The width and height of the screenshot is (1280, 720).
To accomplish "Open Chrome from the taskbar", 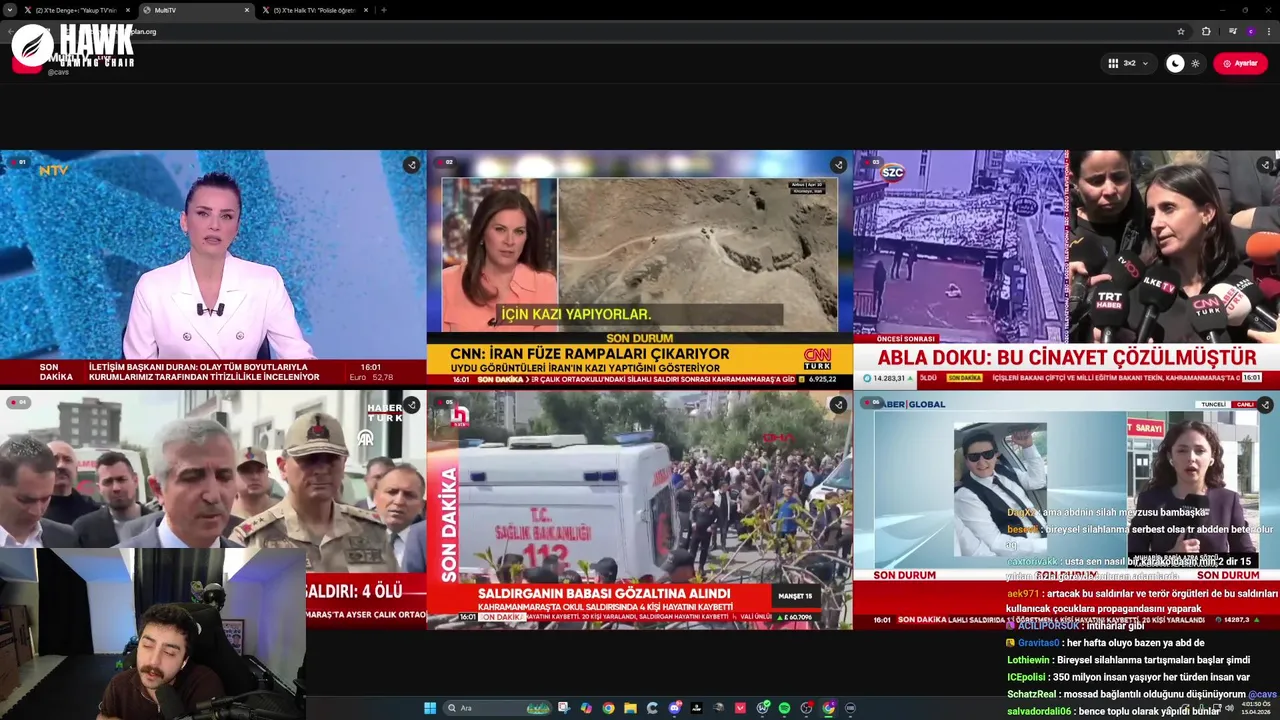I will (608, 708).
